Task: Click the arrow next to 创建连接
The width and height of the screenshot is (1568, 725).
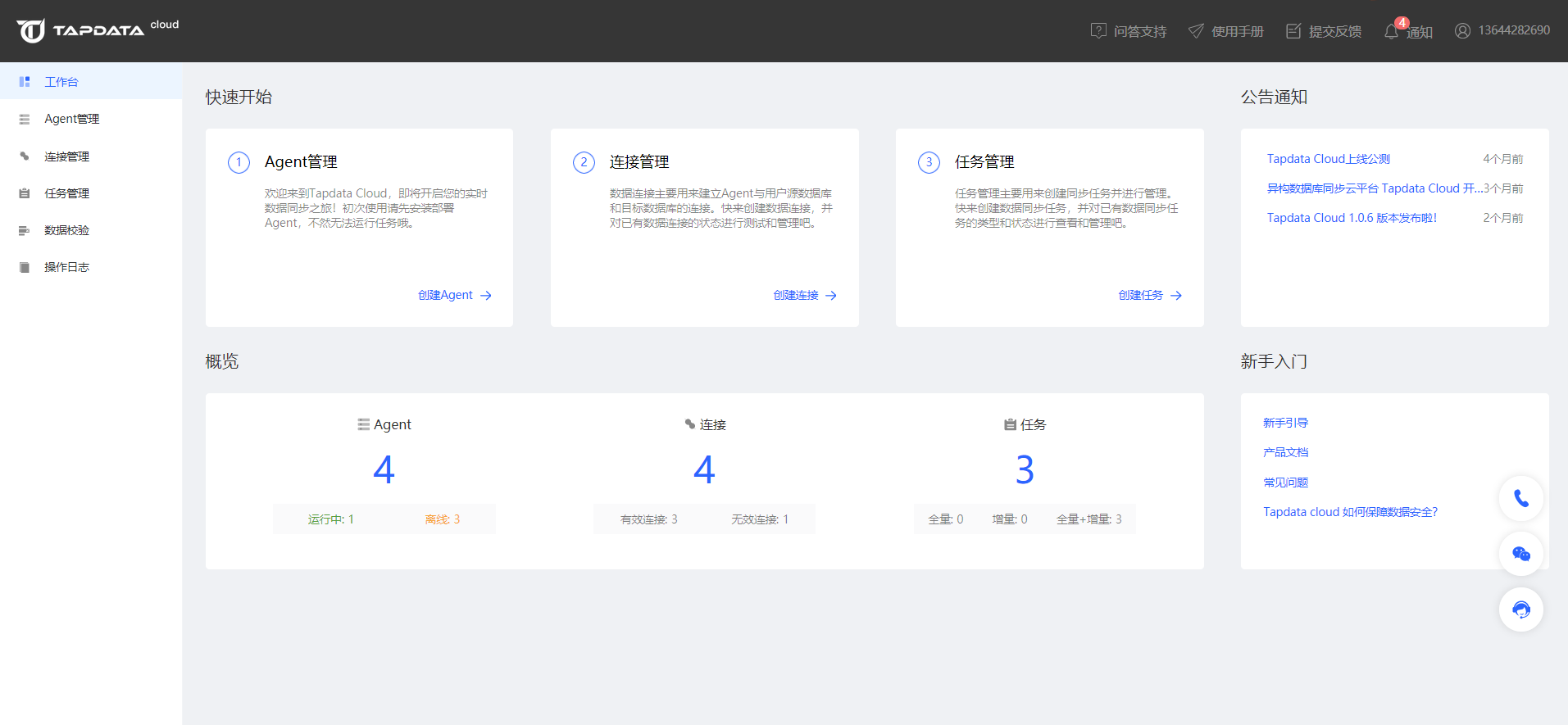Action: pos(831,296)
